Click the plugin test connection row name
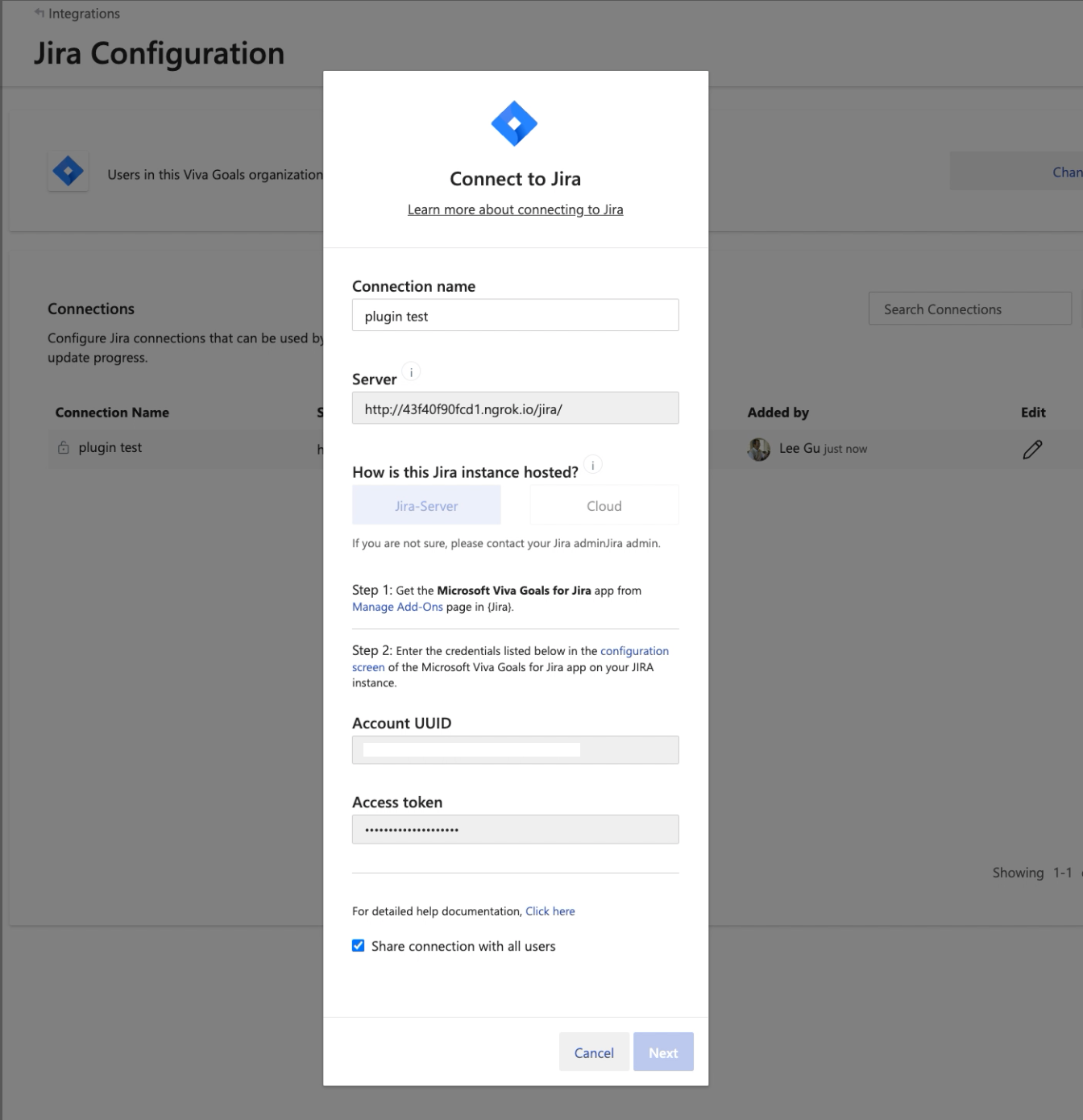This screenshot has height=1120, width=1083. point(110,447)
